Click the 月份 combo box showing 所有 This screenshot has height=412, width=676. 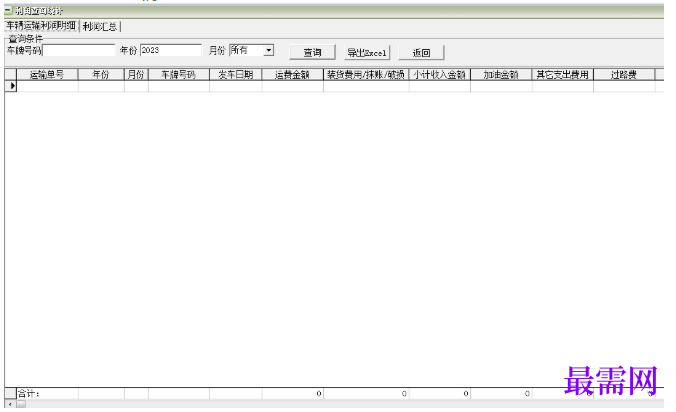251,50
